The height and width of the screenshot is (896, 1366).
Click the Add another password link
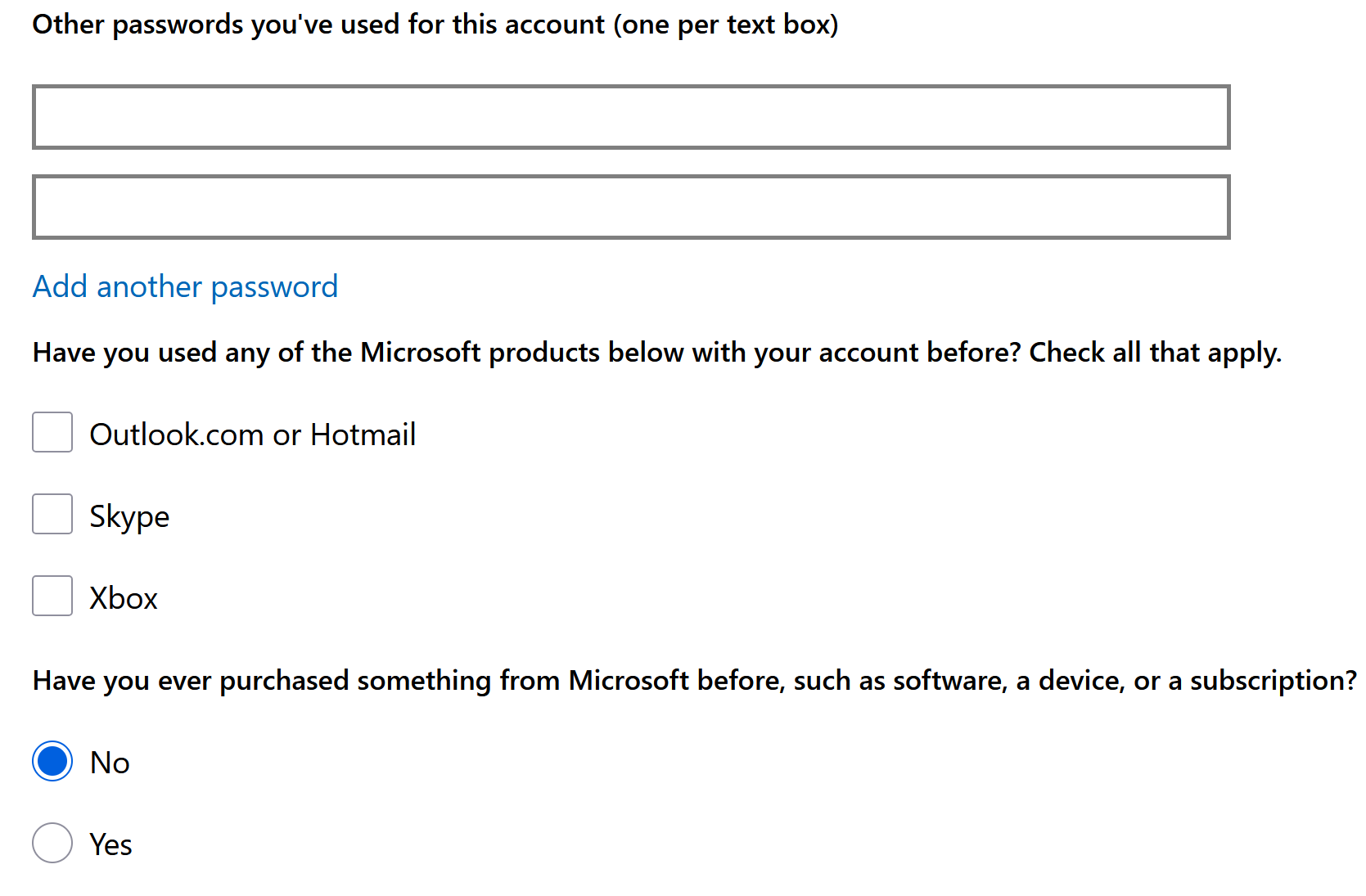[x=185, y=287]
